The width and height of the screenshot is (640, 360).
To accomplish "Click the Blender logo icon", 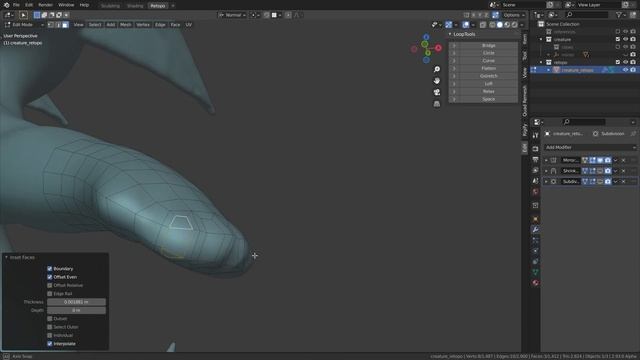I will [7, 5].
